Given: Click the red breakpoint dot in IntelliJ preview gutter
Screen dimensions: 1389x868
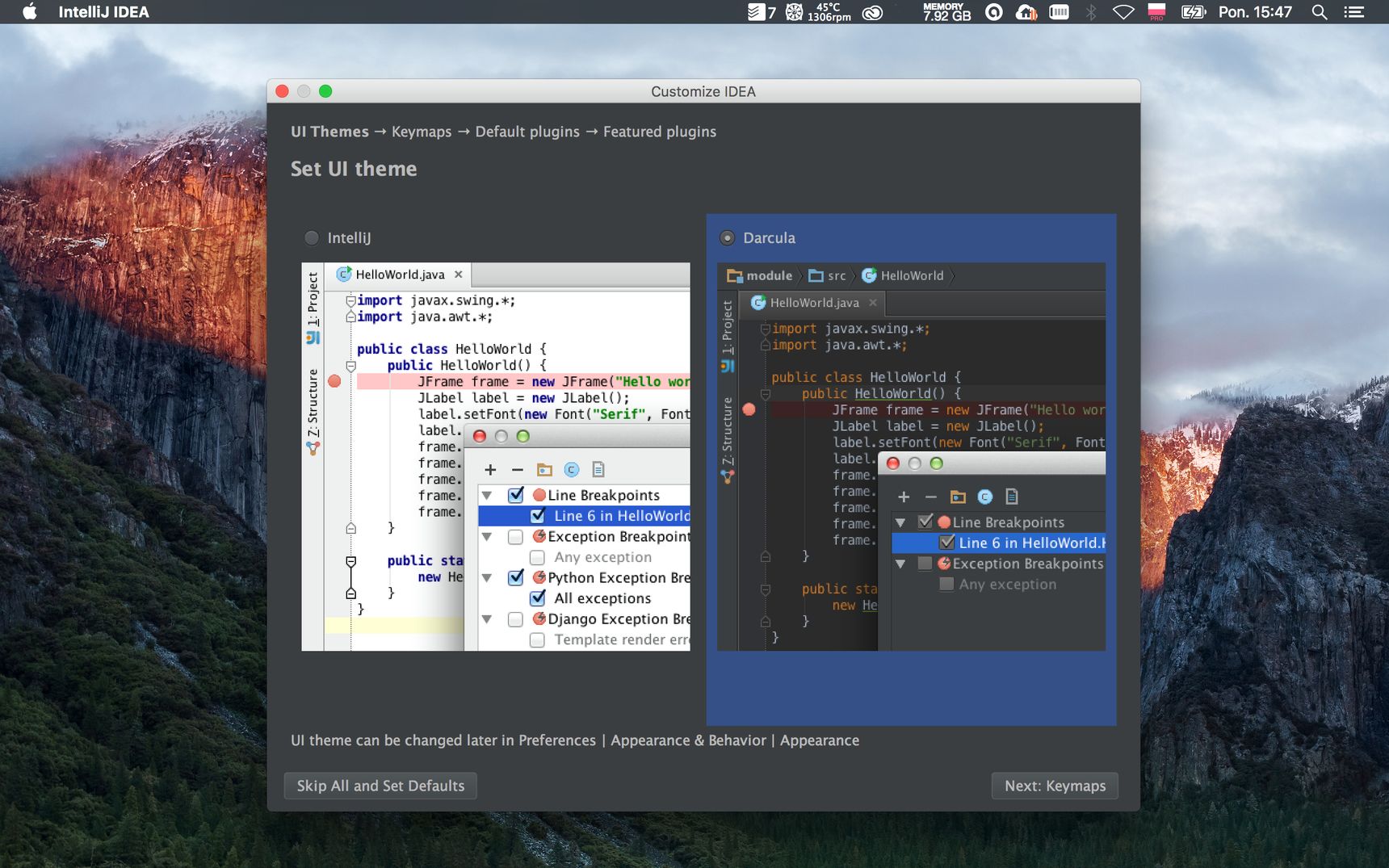Looking at the screenshot, I should 335,381.
